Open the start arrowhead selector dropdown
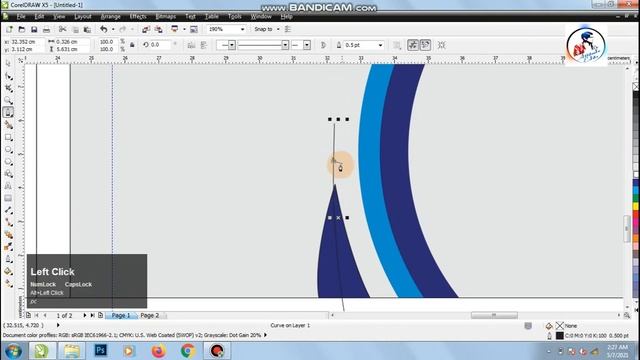 232,45
